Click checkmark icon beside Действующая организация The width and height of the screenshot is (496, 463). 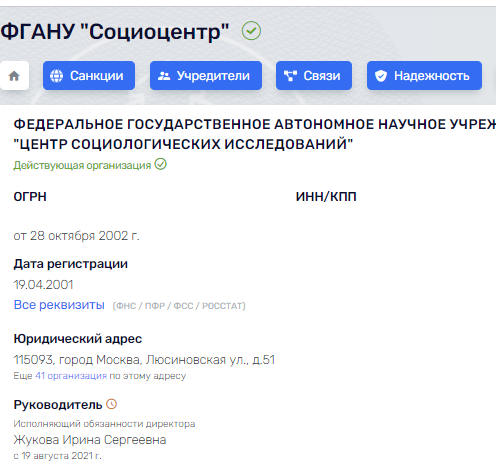(x=160, y=164)
